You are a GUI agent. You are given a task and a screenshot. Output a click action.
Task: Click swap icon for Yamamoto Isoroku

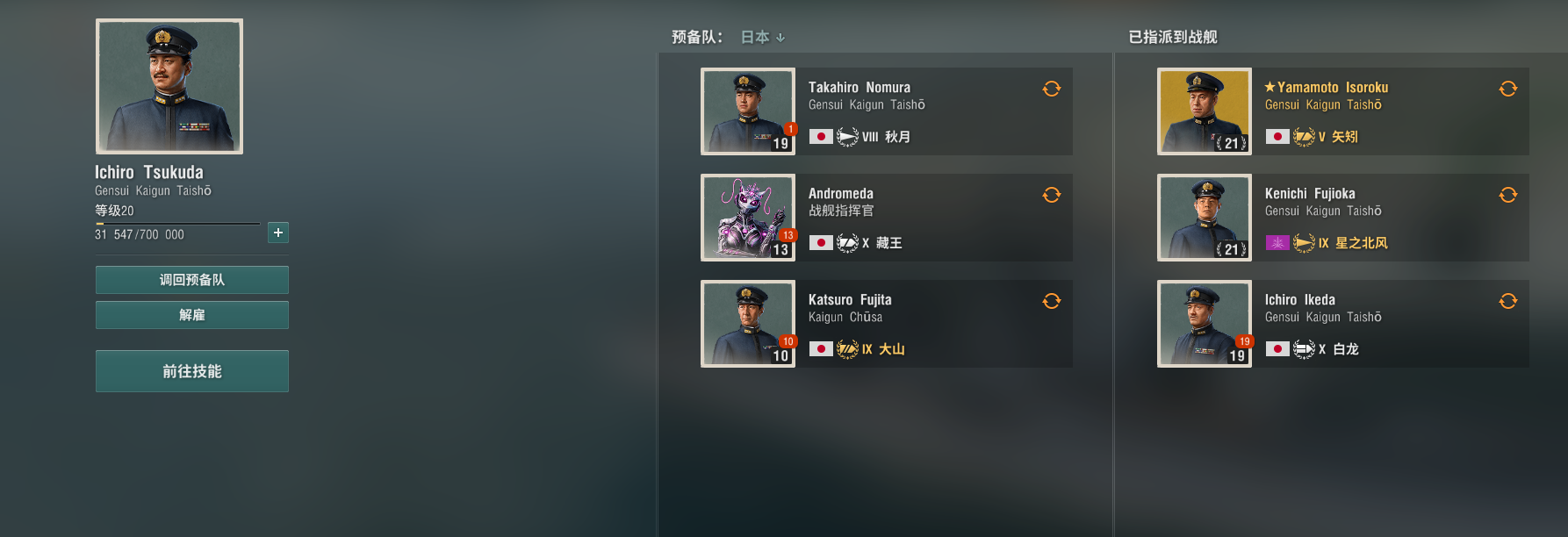coord(1508,89)
